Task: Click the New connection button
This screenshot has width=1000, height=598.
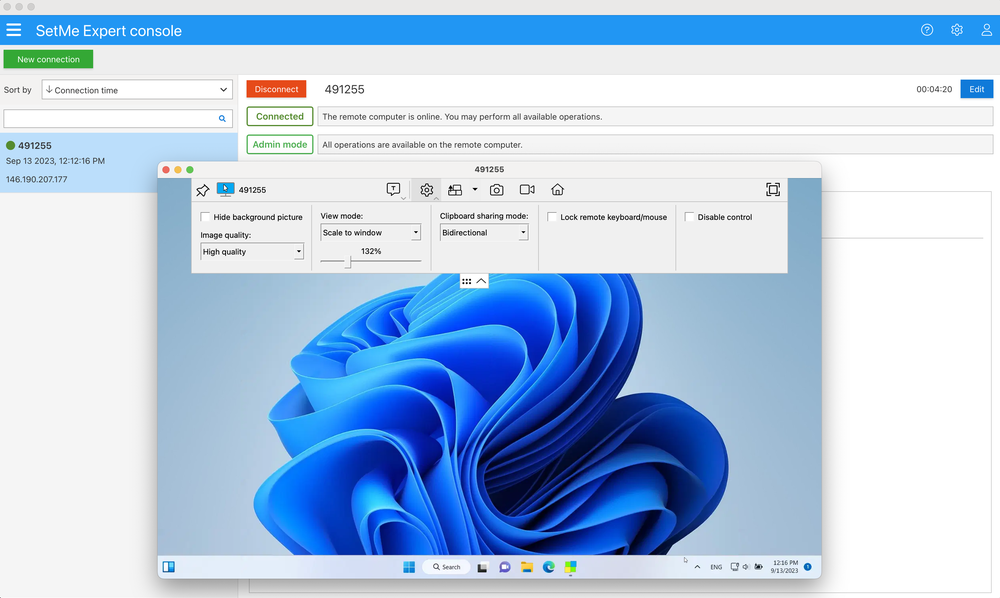Action: coord(48,59)
